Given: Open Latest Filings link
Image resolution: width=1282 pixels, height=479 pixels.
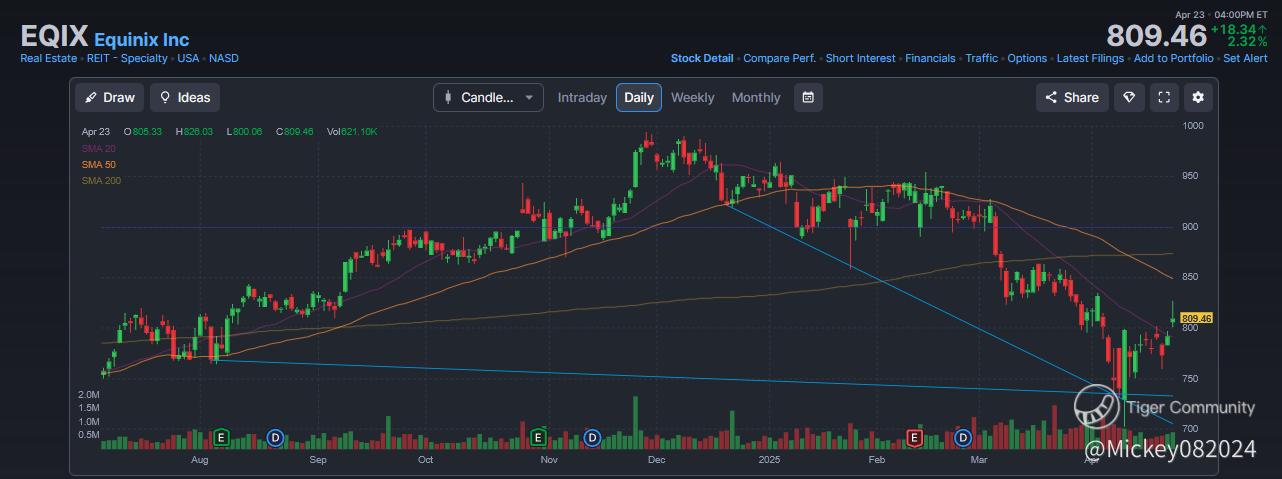Looking at the screenshot, I should (1090, 58).
